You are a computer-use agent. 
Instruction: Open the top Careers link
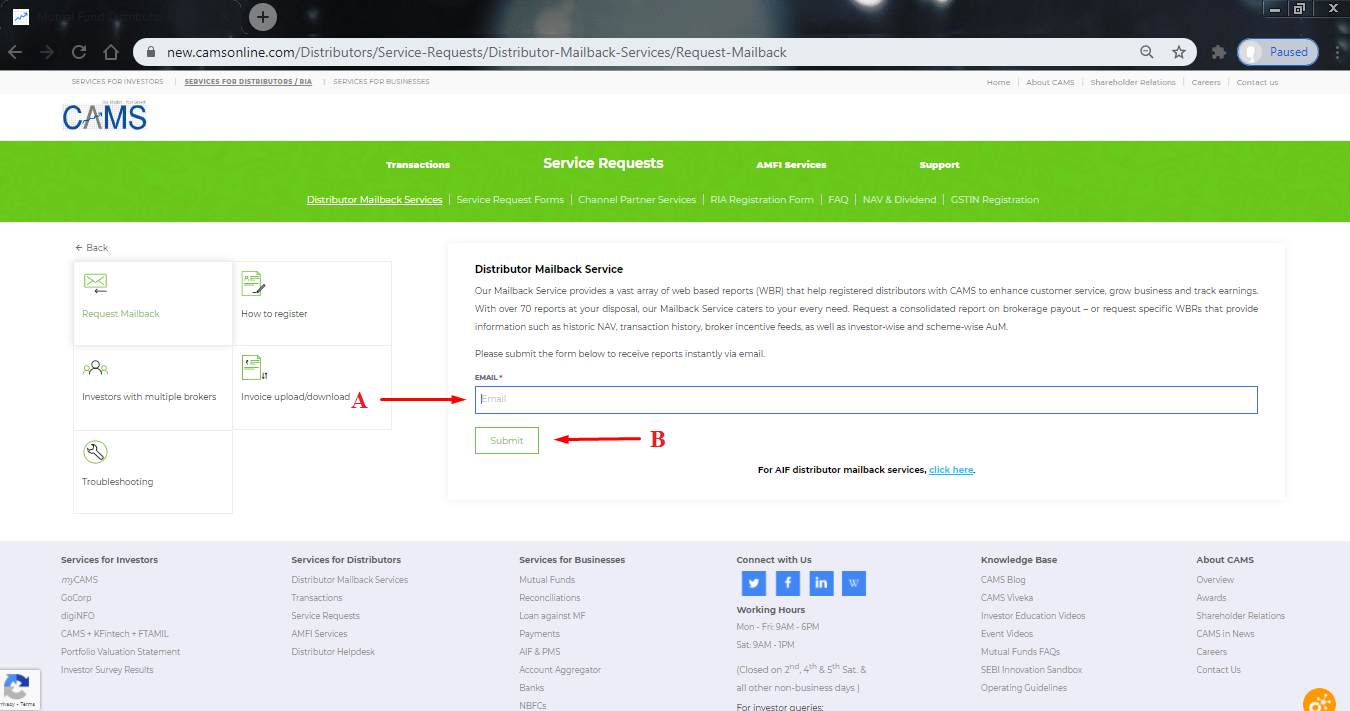(1206, 83)
